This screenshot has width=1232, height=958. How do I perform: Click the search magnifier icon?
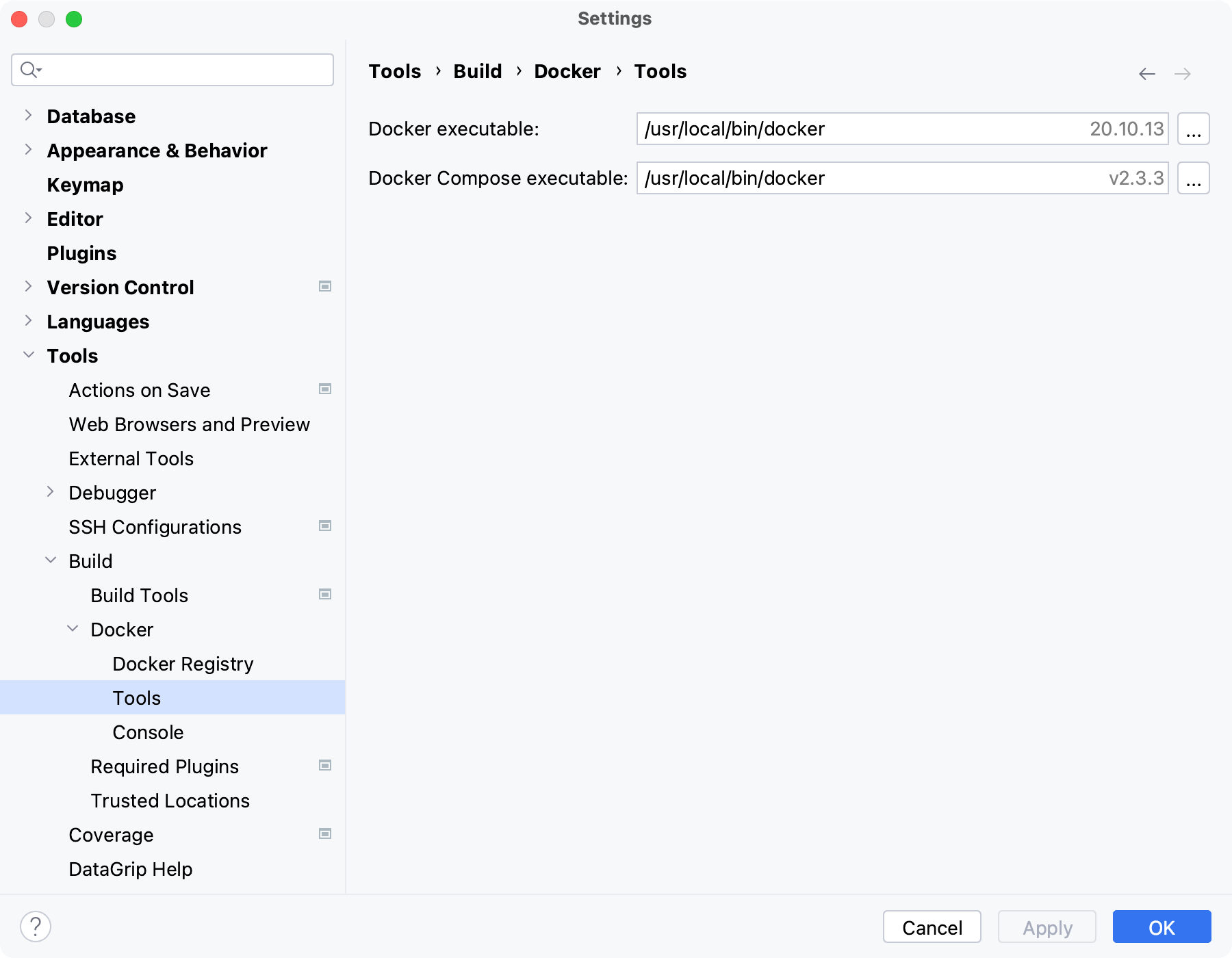30,70
